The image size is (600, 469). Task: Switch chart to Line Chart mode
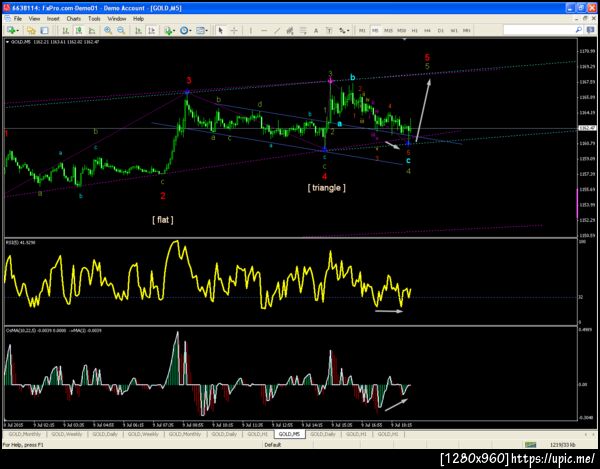(92, 31)
